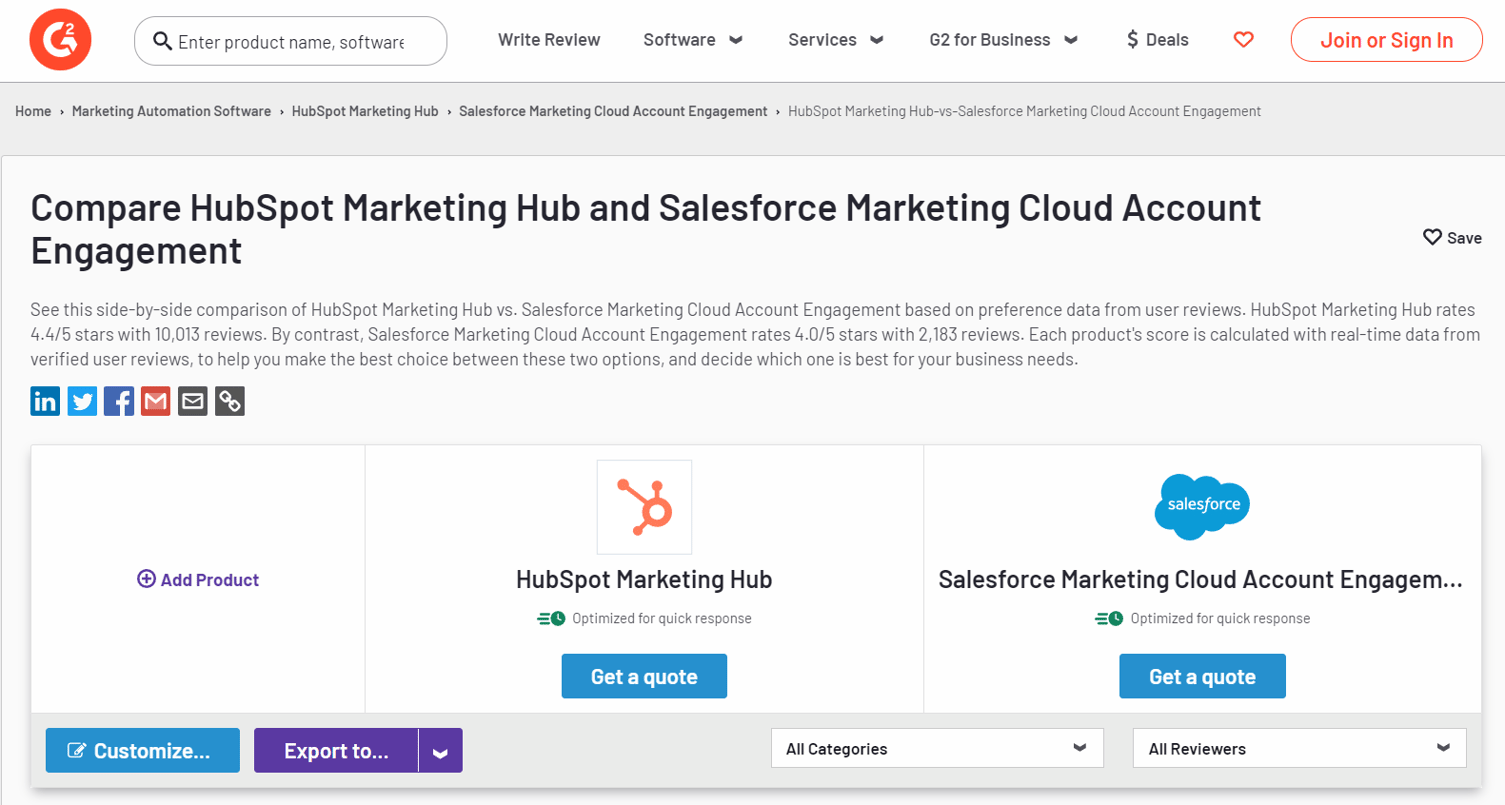Image resolution: width=1505 pixels, height=805 pixels.
Task: Open your favorites via the heart icon
Action: point(1243,39)
